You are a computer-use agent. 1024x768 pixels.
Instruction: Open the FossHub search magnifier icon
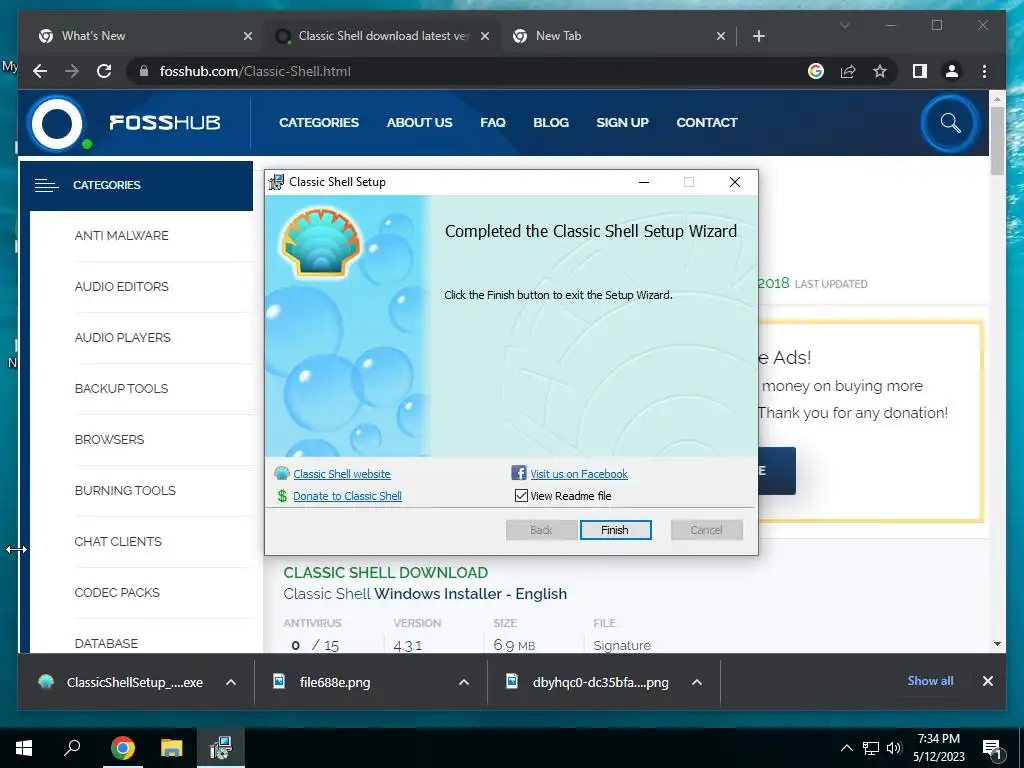[x=950, y=123]
